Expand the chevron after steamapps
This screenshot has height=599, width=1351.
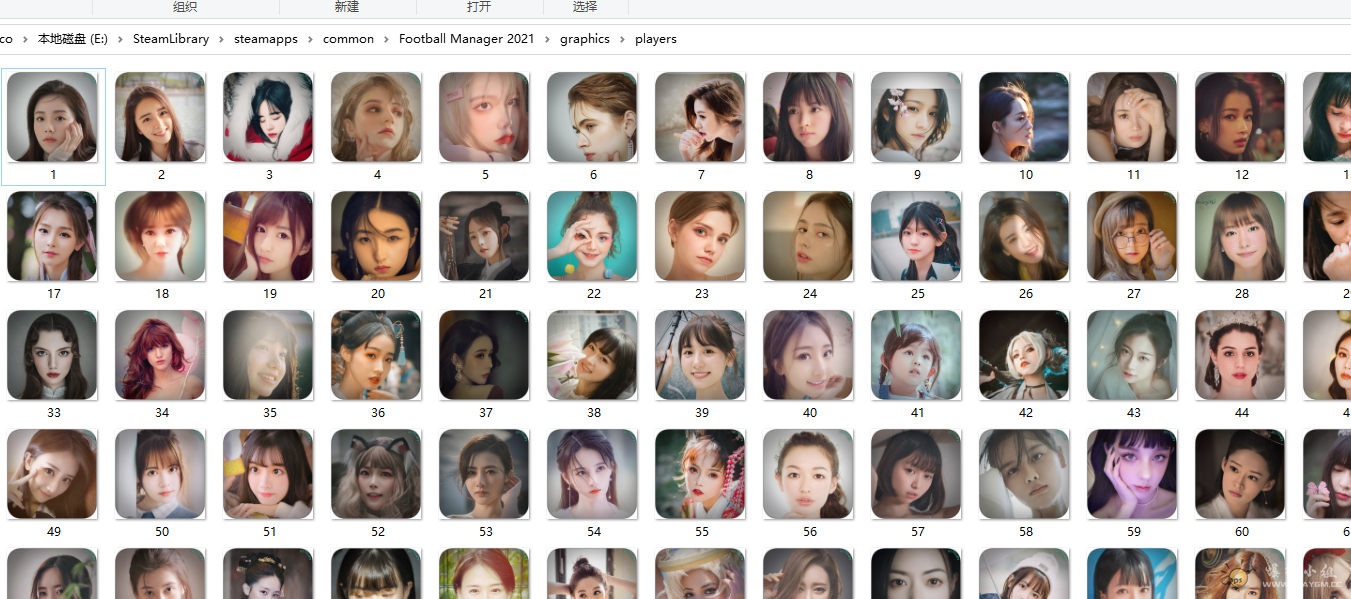coord(311,39)
